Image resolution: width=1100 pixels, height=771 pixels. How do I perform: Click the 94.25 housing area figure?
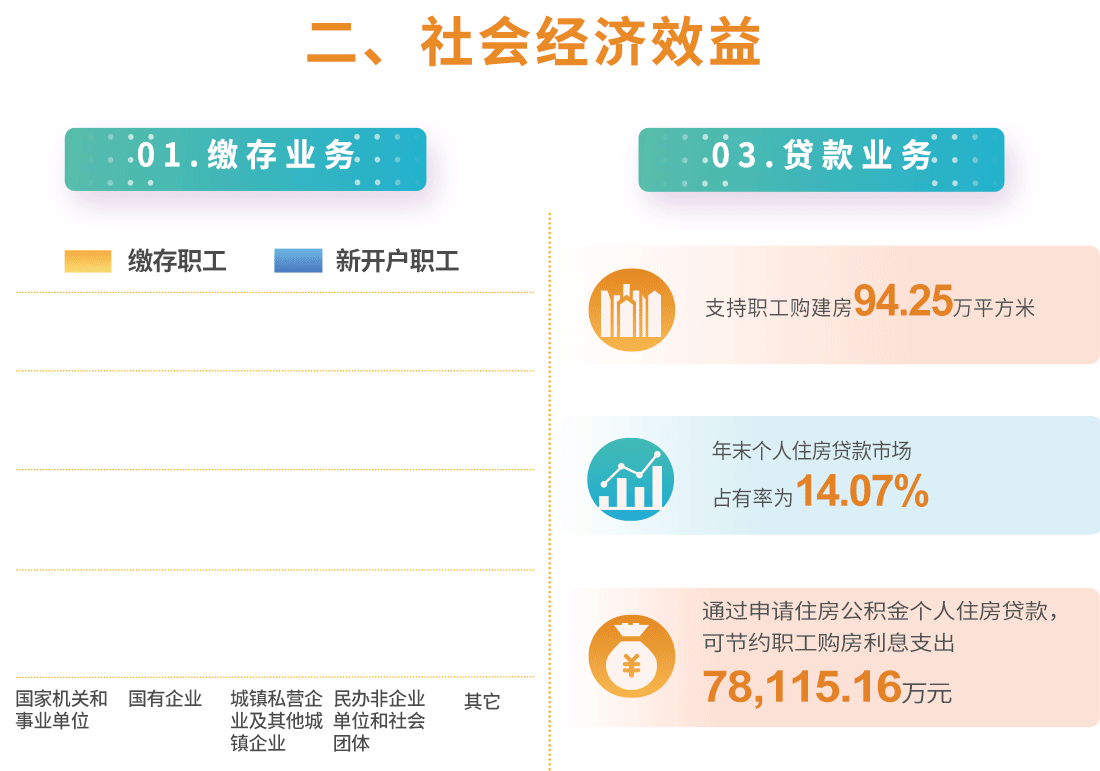pyautogui.click(x=903, y=301)
